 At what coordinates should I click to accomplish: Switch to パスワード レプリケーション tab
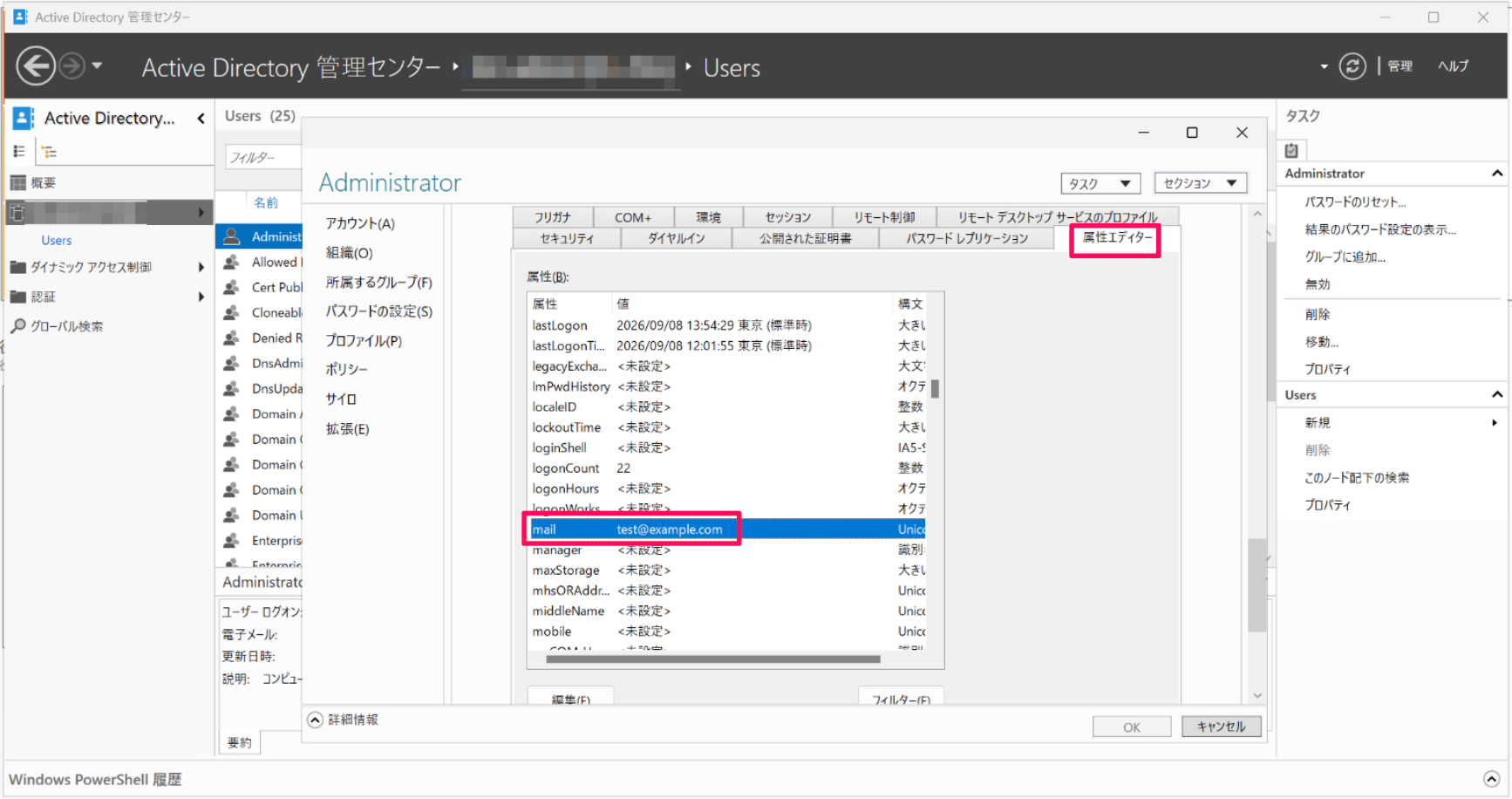(x=967, y=239)
